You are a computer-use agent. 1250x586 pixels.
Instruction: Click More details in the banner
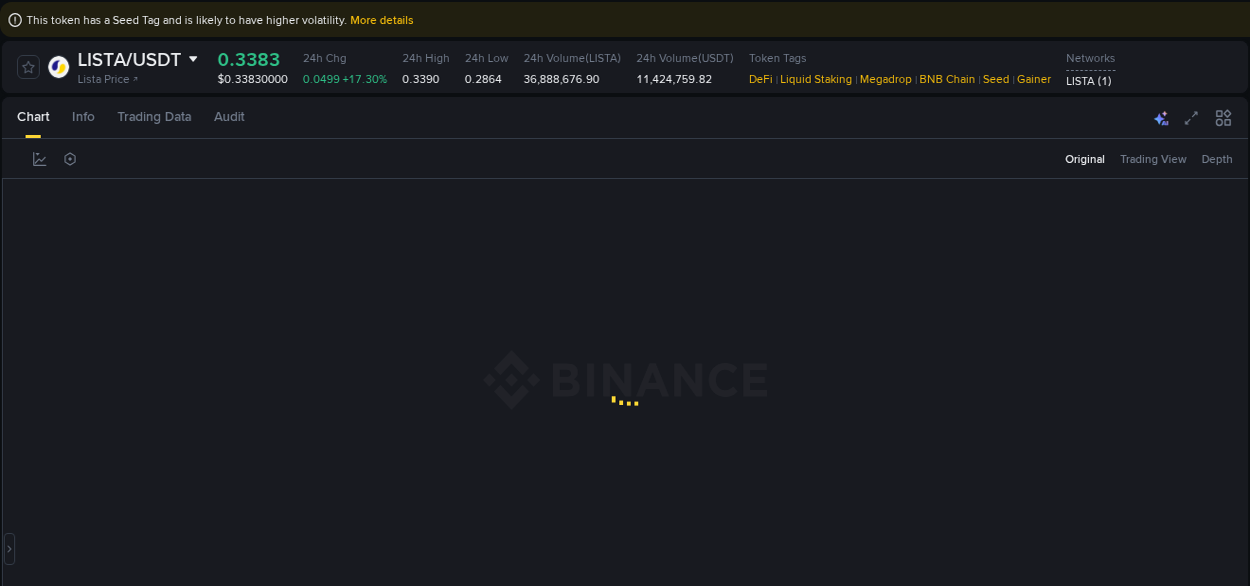tap(380, 19)
